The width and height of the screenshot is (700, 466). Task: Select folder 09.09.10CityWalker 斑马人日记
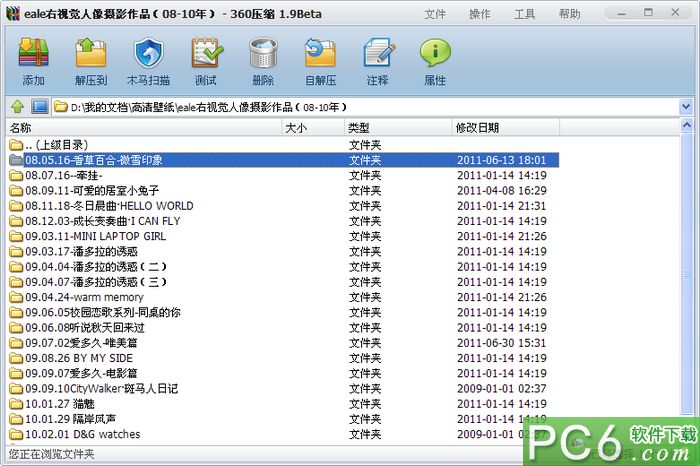pos(283,389)
